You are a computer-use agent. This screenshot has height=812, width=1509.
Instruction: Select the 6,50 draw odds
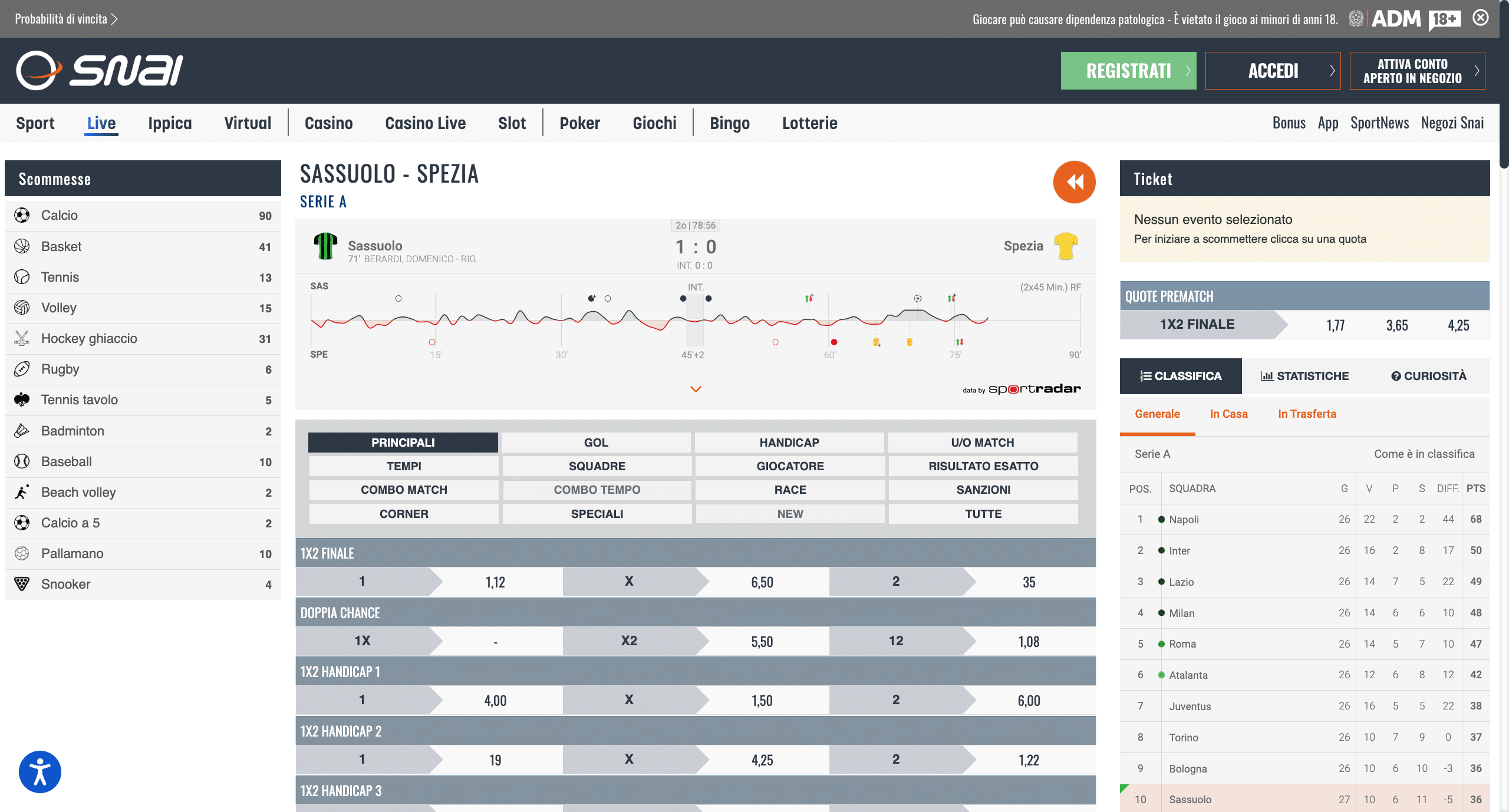tap(762, 582)
